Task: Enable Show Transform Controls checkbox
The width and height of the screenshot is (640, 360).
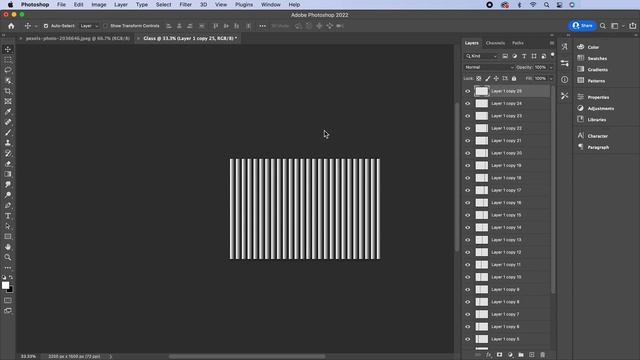Action: coord(105,26)
